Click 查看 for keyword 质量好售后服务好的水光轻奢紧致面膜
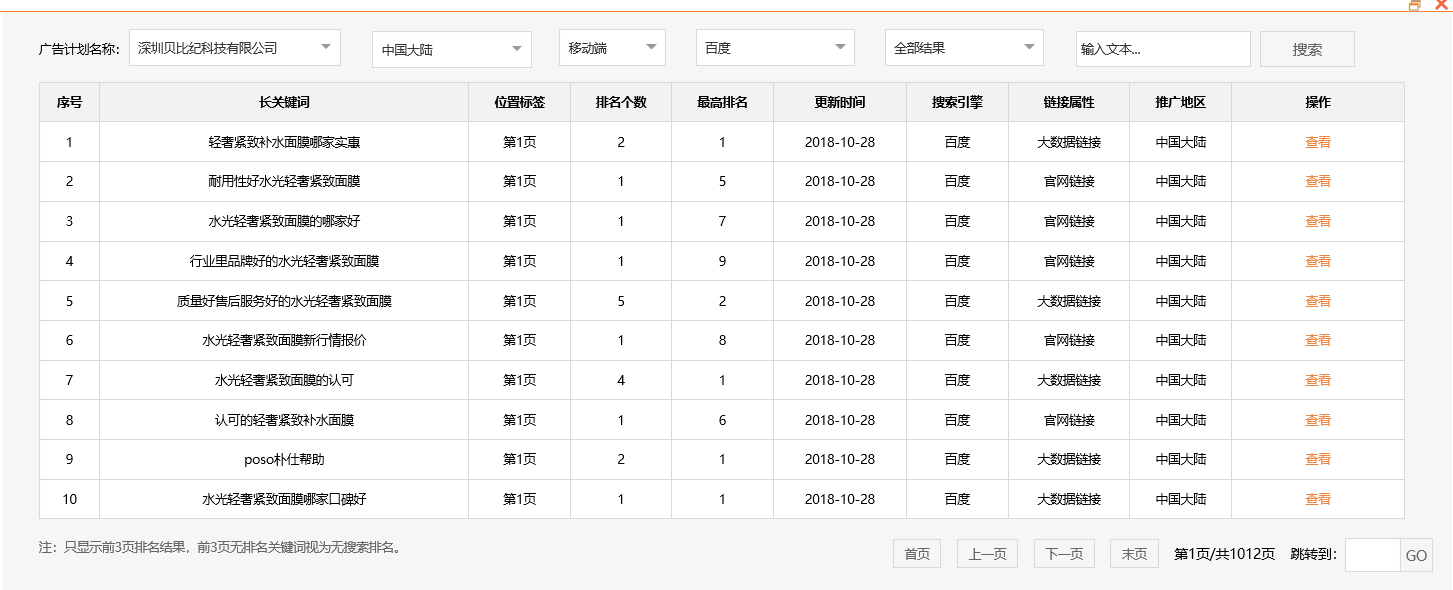The width and height of the screenshot is (1453, 590). (1317, 300)
